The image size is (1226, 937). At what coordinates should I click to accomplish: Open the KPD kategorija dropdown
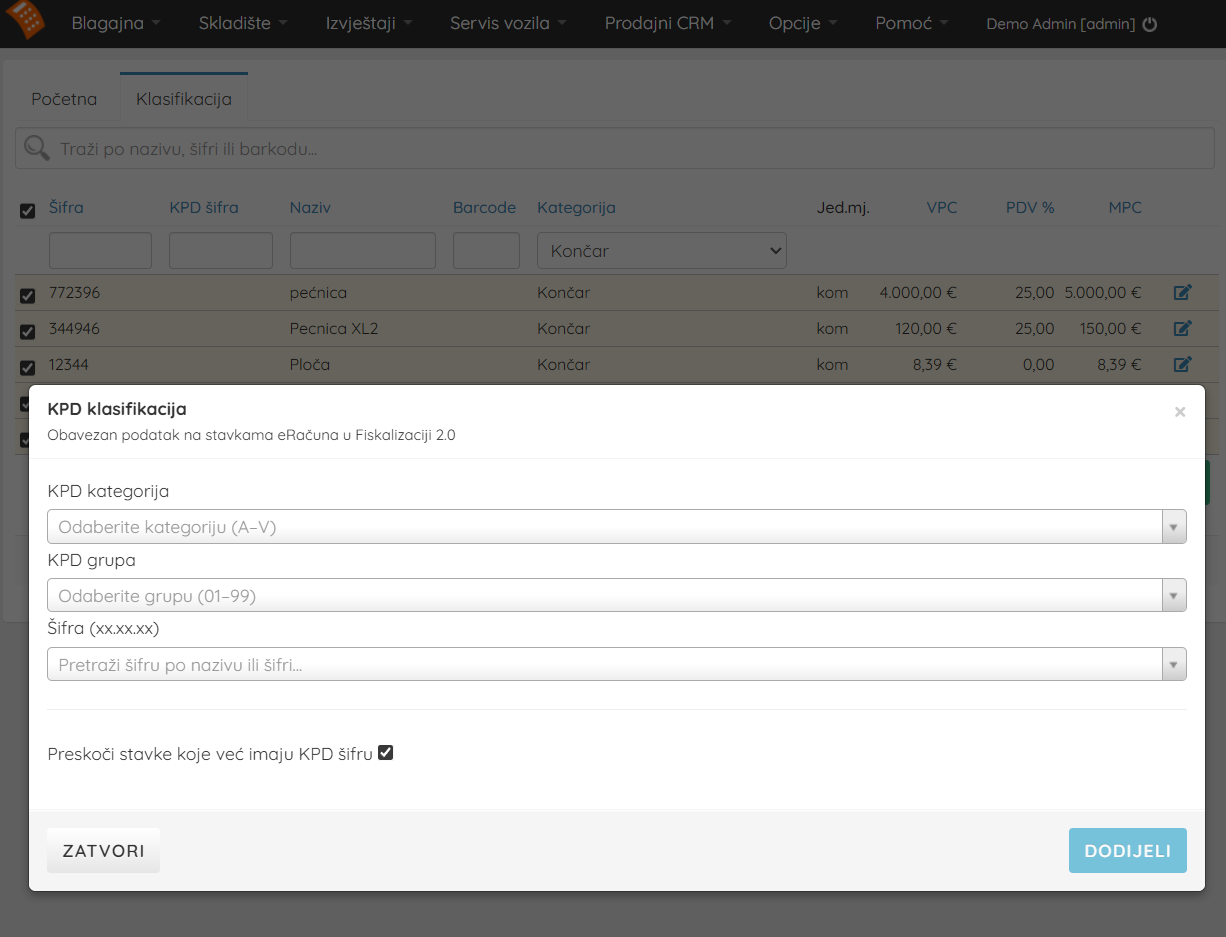click(617, 527)
